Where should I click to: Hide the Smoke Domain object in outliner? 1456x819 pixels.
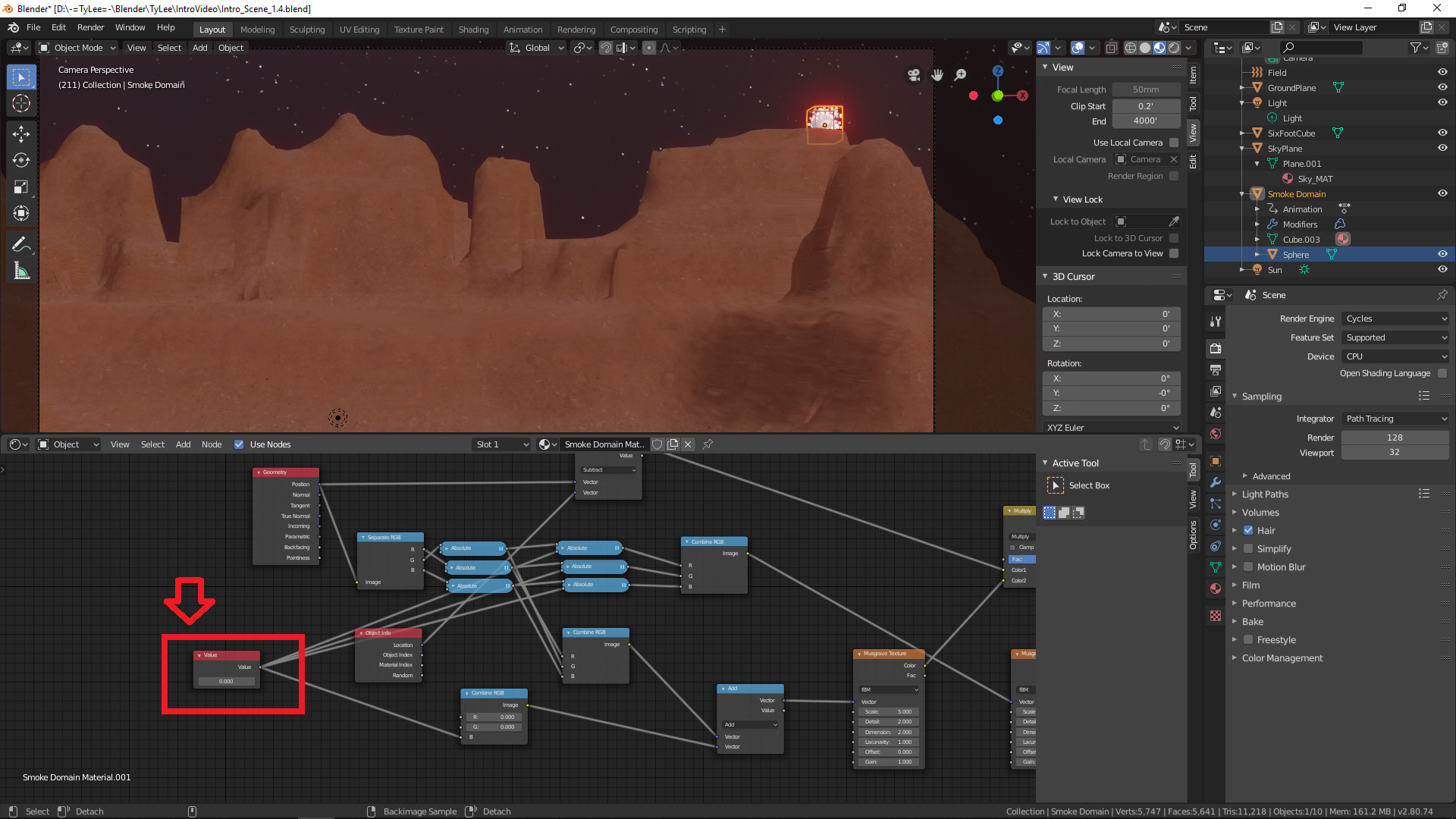coord(1442,194)
